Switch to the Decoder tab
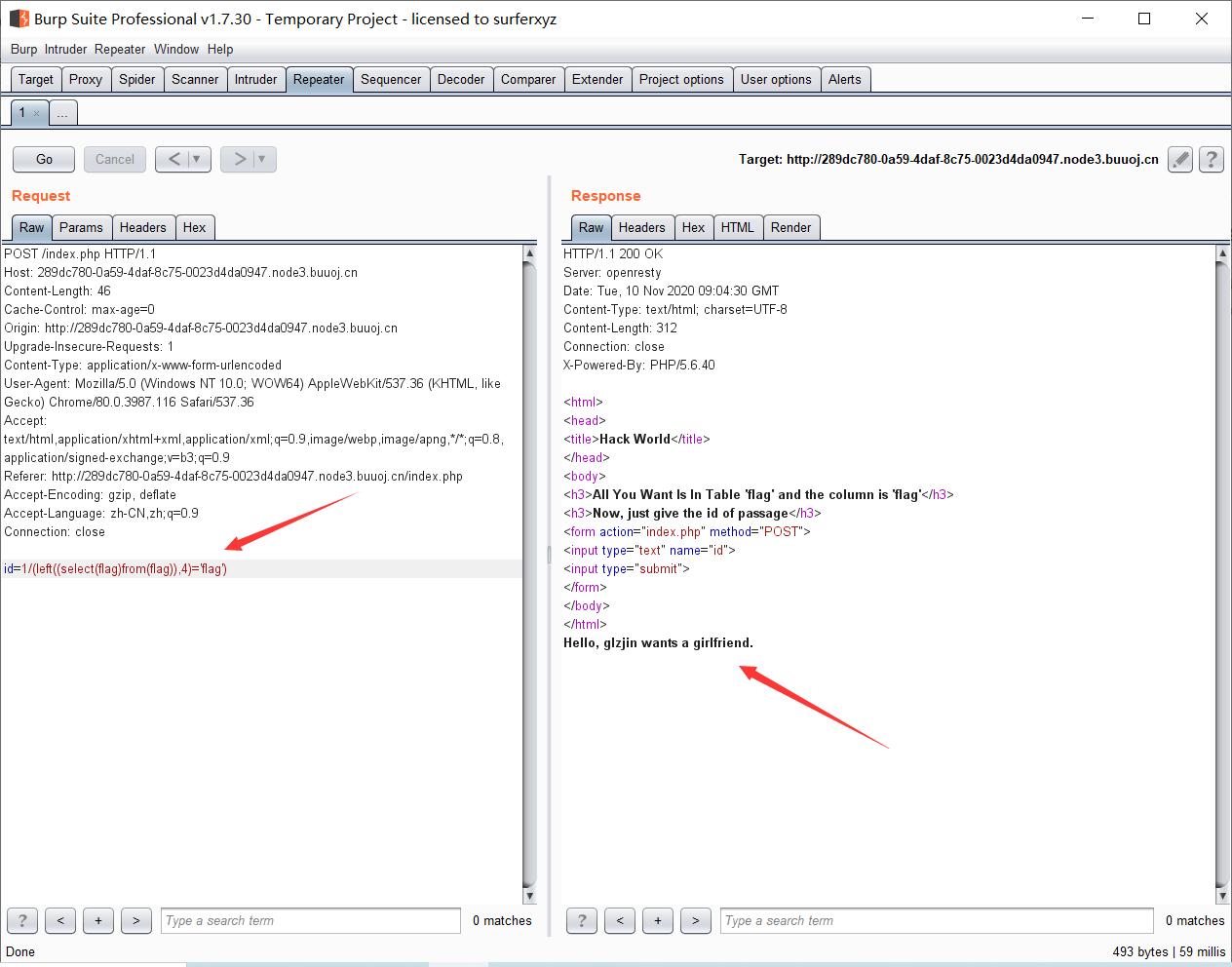The height and width of the screenshot is (967, 1232). (x=461, y=79)
